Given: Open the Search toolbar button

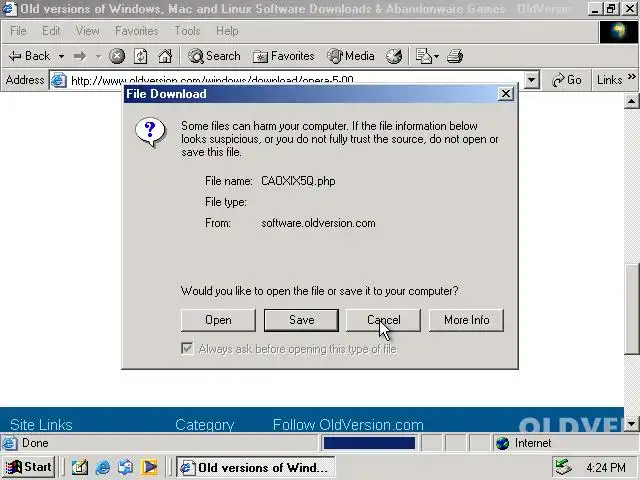Looking at the screenshot, I should pos(214,56).
